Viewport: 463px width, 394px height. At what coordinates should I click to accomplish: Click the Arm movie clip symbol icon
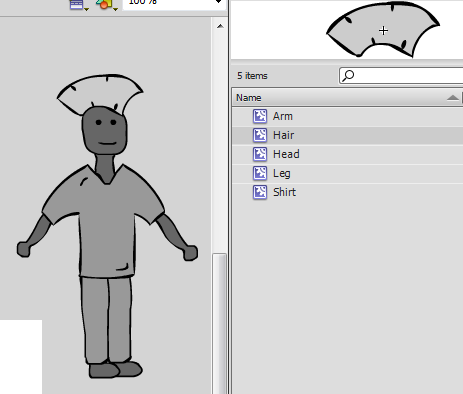(260, 116)
